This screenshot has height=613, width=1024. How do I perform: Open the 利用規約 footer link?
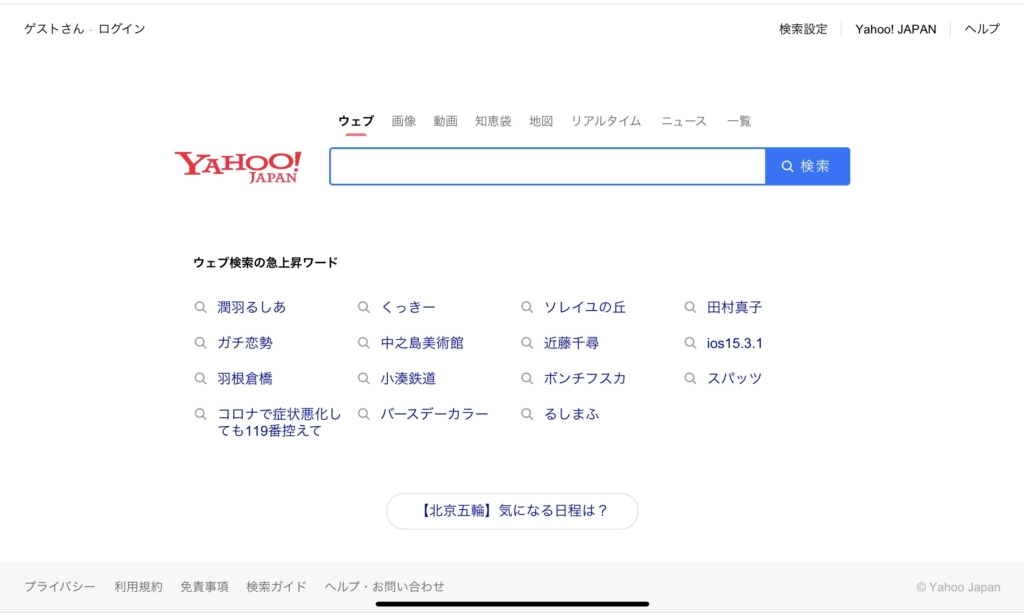[138, 586]
